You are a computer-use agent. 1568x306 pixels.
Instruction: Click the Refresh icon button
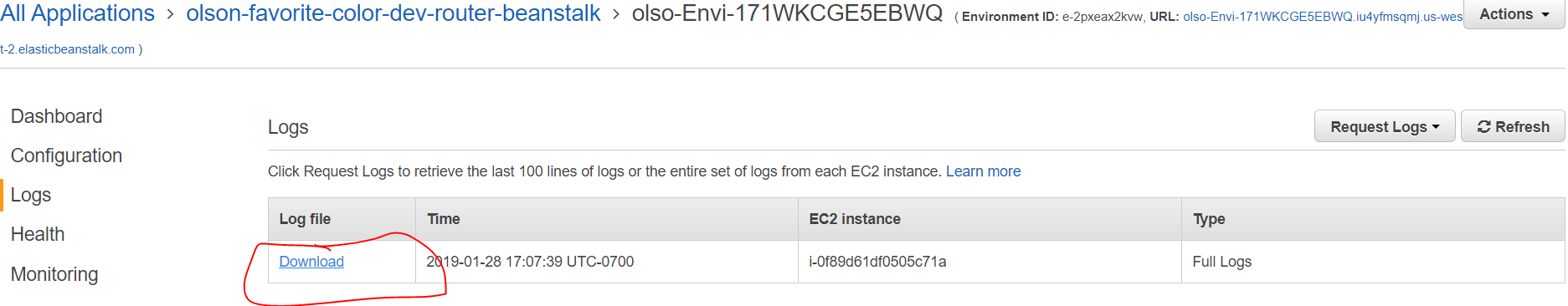1513,126
